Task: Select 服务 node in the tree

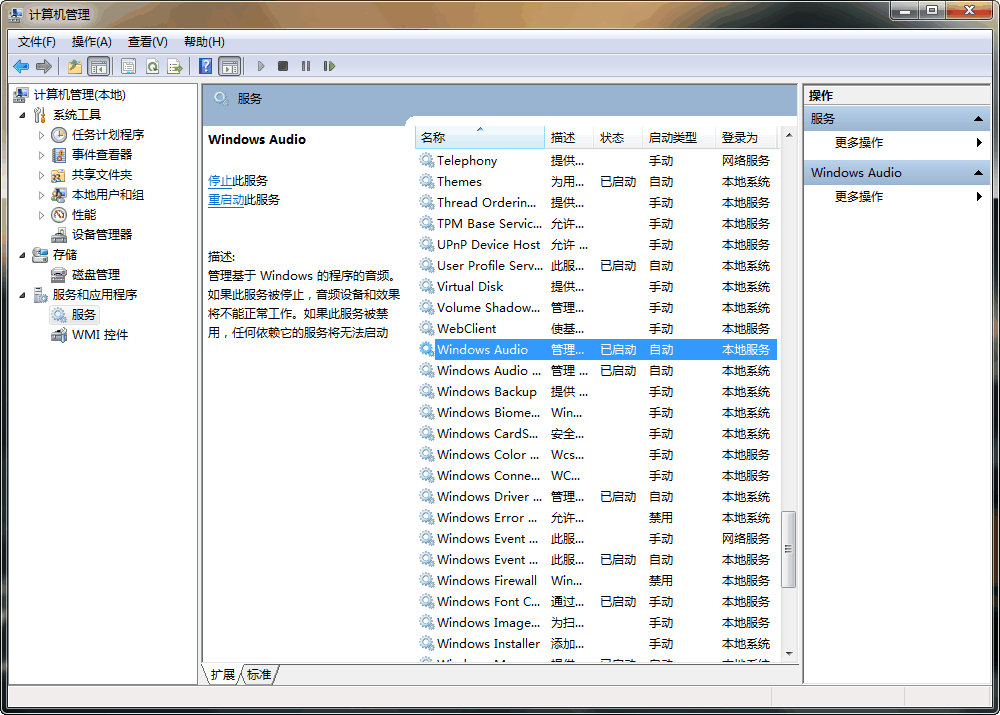Action: 84,314
